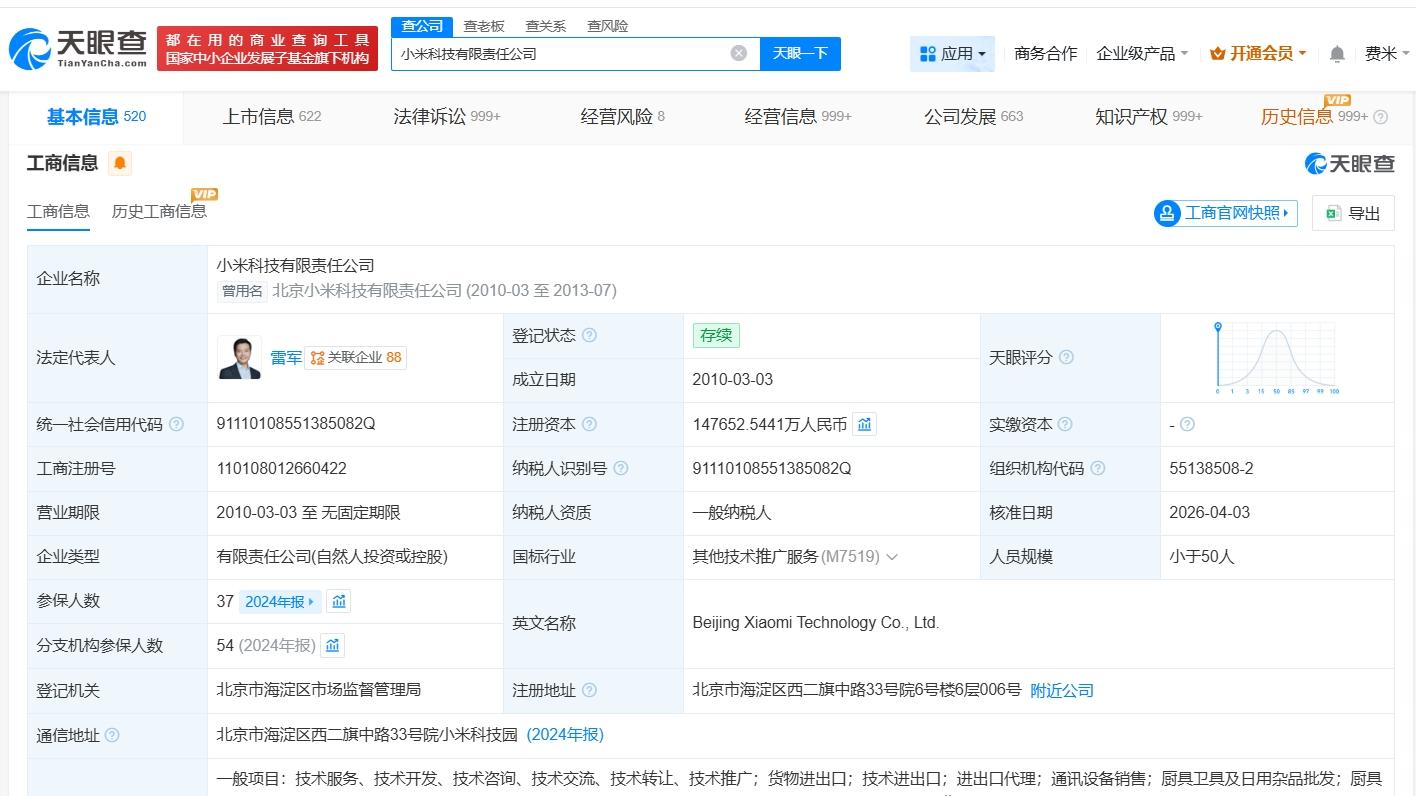The image size is (1416, 796).
Task: Click the subscribe bell beside 工商信息
Action: (x=120, y=162)
